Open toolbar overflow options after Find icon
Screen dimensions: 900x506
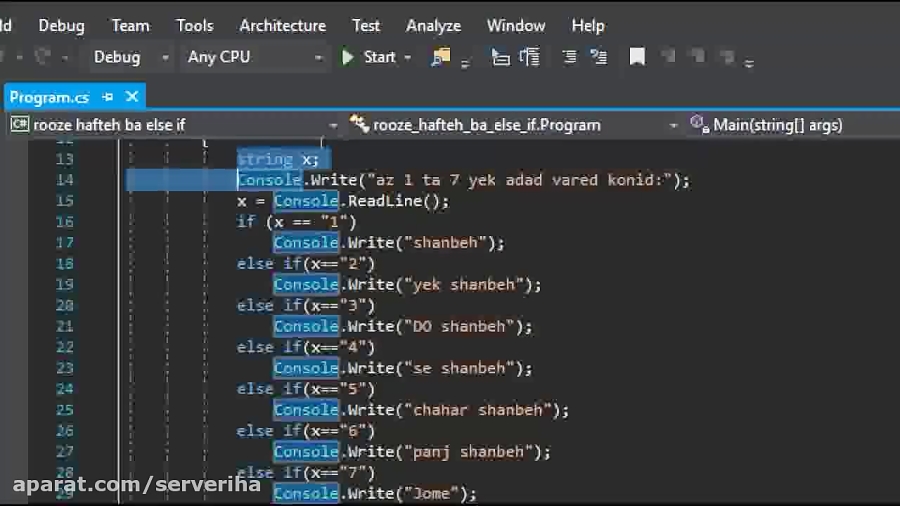[x=465, y=63]
